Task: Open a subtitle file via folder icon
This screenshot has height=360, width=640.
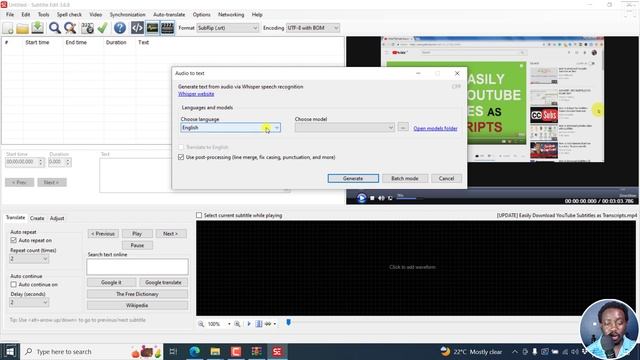Action: 22,28
